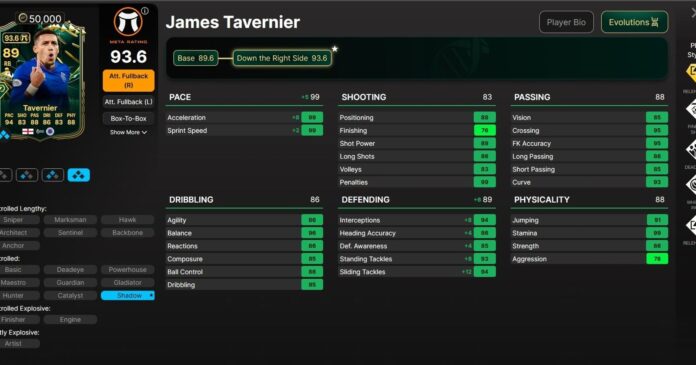Click the info icon beside Meta Rating logo

(x=145, y=11)
